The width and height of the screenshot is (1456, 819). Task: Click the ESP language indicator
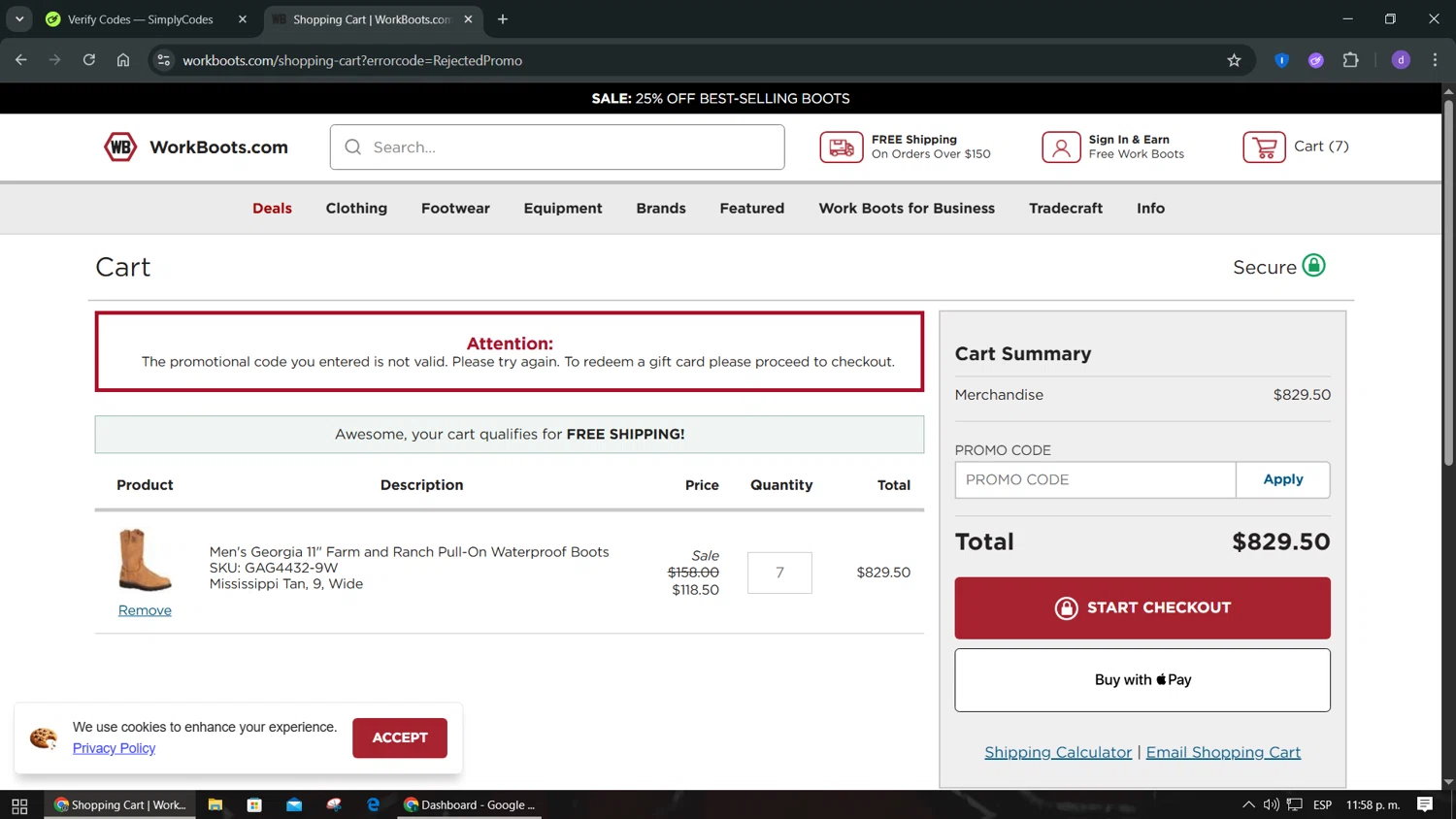[1322, 804]
